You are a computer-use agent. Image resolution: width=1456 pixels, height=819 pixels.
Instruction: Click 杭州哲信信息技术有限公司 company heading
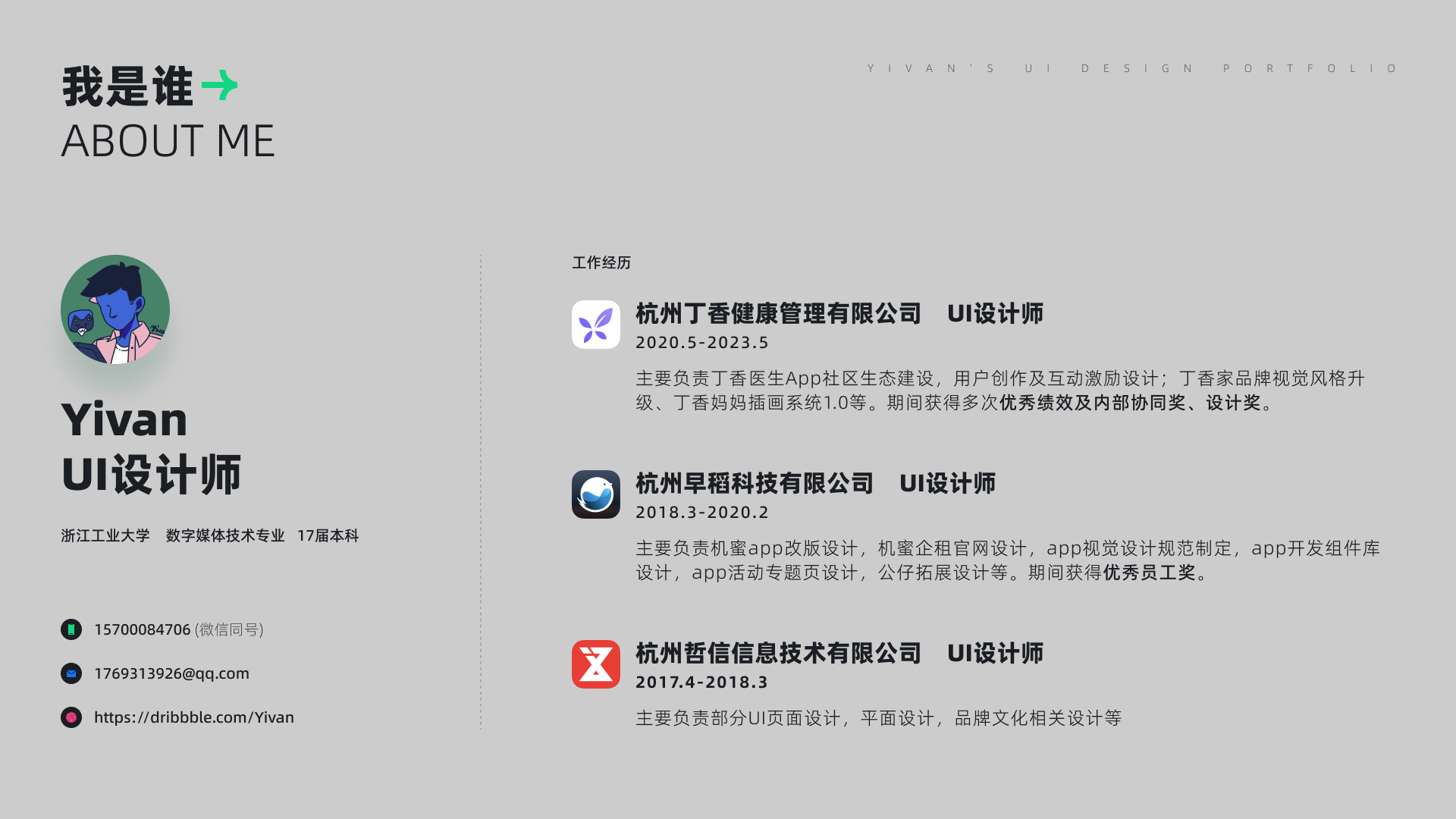point(779,653)
